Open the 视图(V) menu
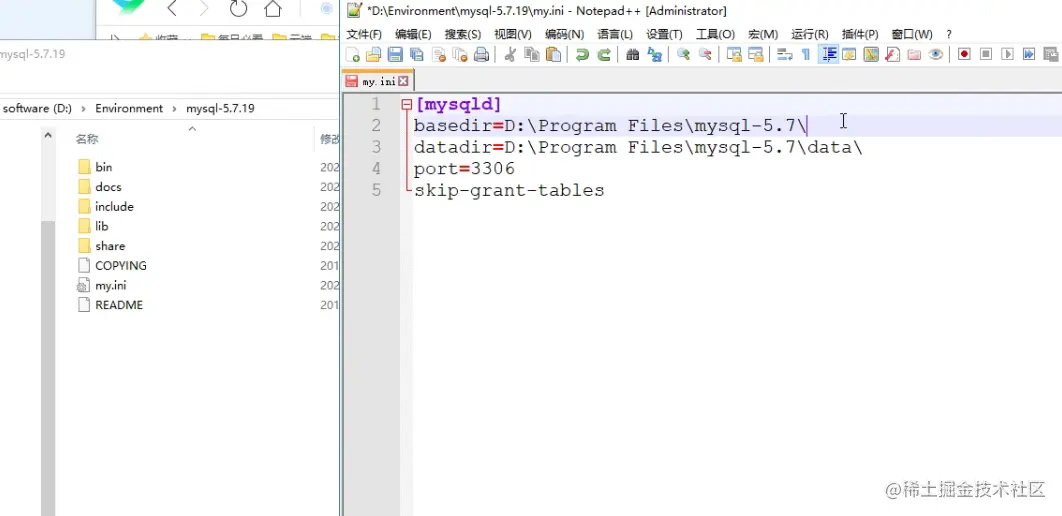 [513, 35]
